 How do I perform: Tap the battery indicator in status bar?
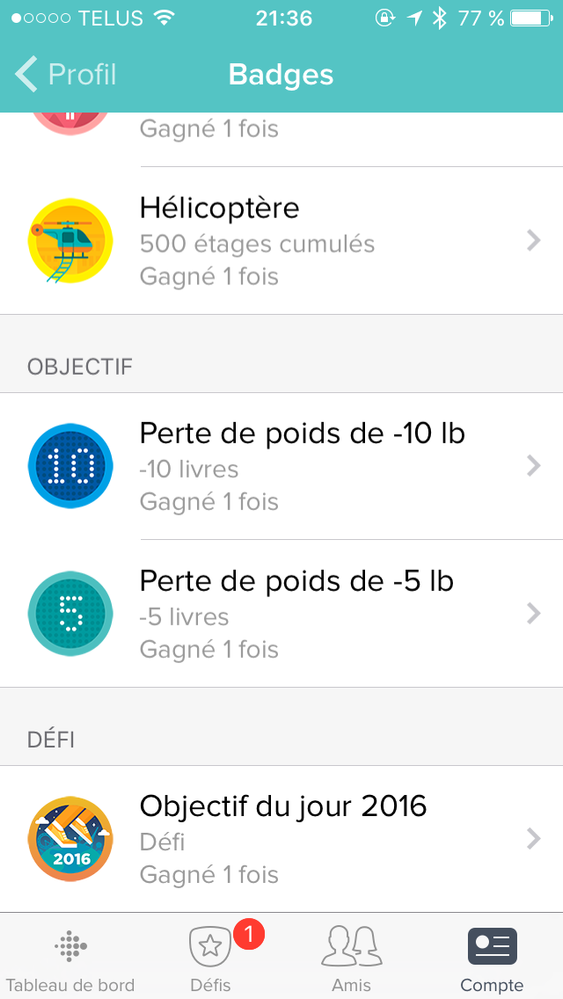pos(532,18)
